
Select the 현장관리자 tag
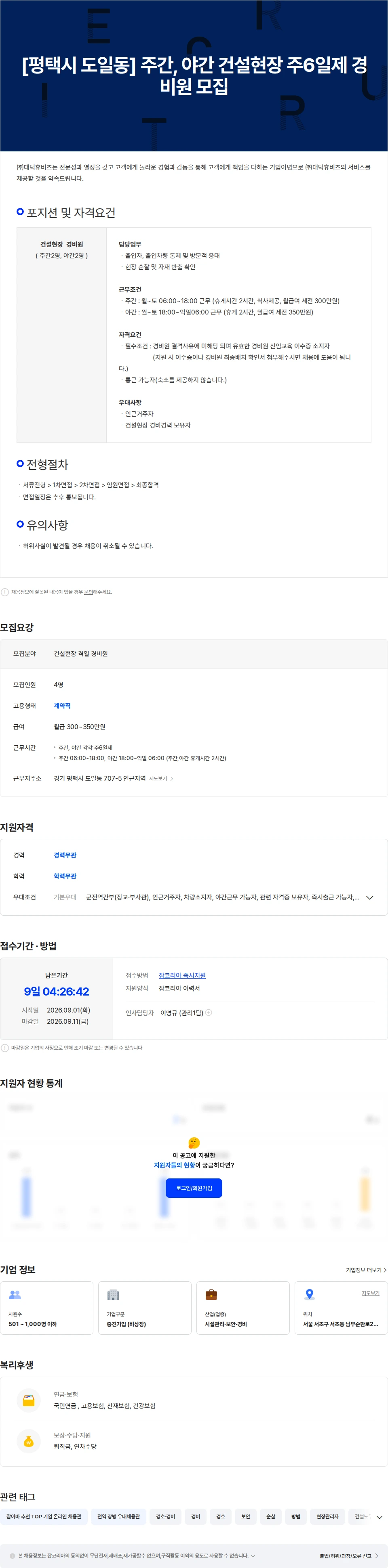pyautogui.click(x=328, y=1516)
